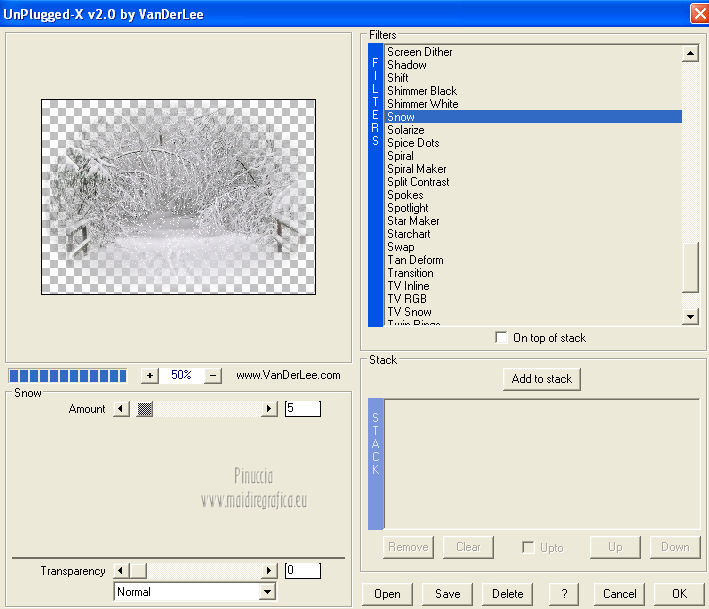Open the Normal blend mode dropdown

coord(268,591)
